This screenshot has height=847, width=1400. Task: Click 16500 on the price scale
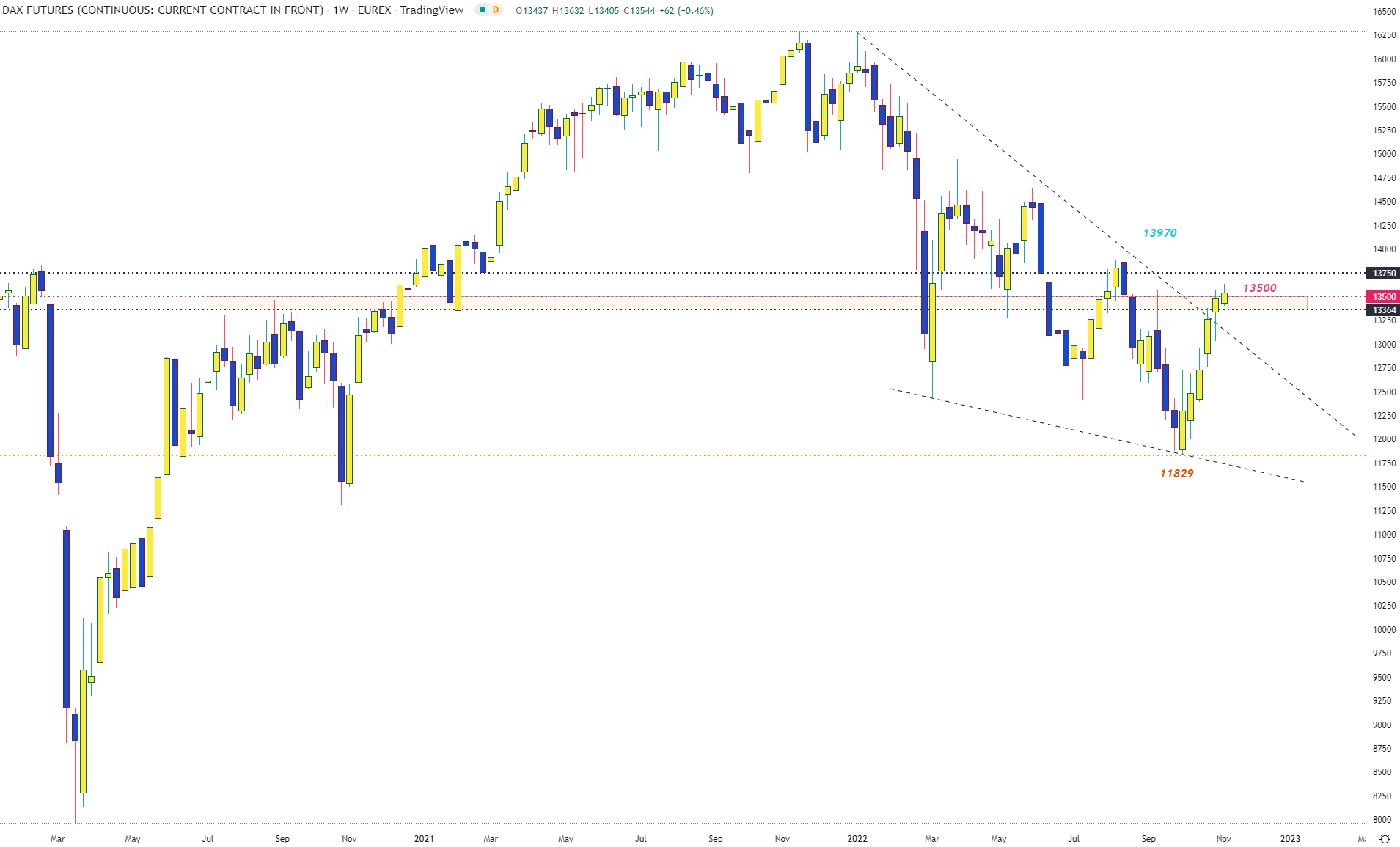[1385, 12]
